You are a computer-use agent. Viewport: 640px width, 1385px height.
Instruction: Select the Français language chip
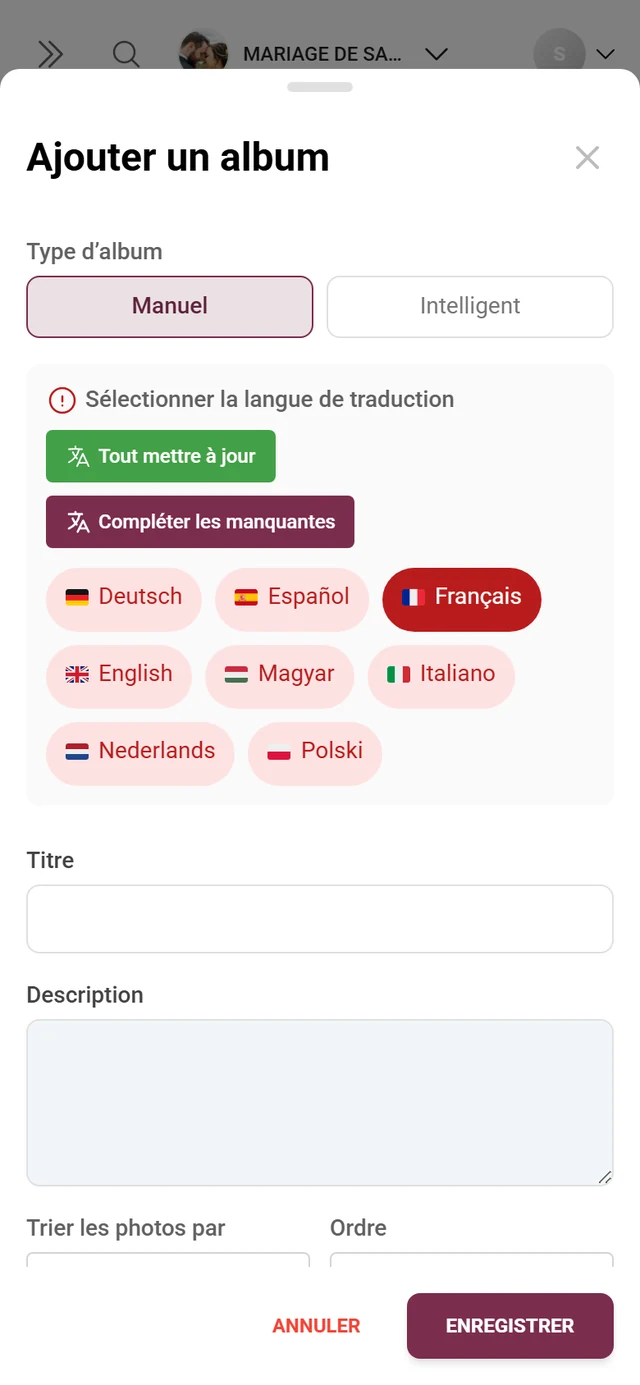pos(462,597)
